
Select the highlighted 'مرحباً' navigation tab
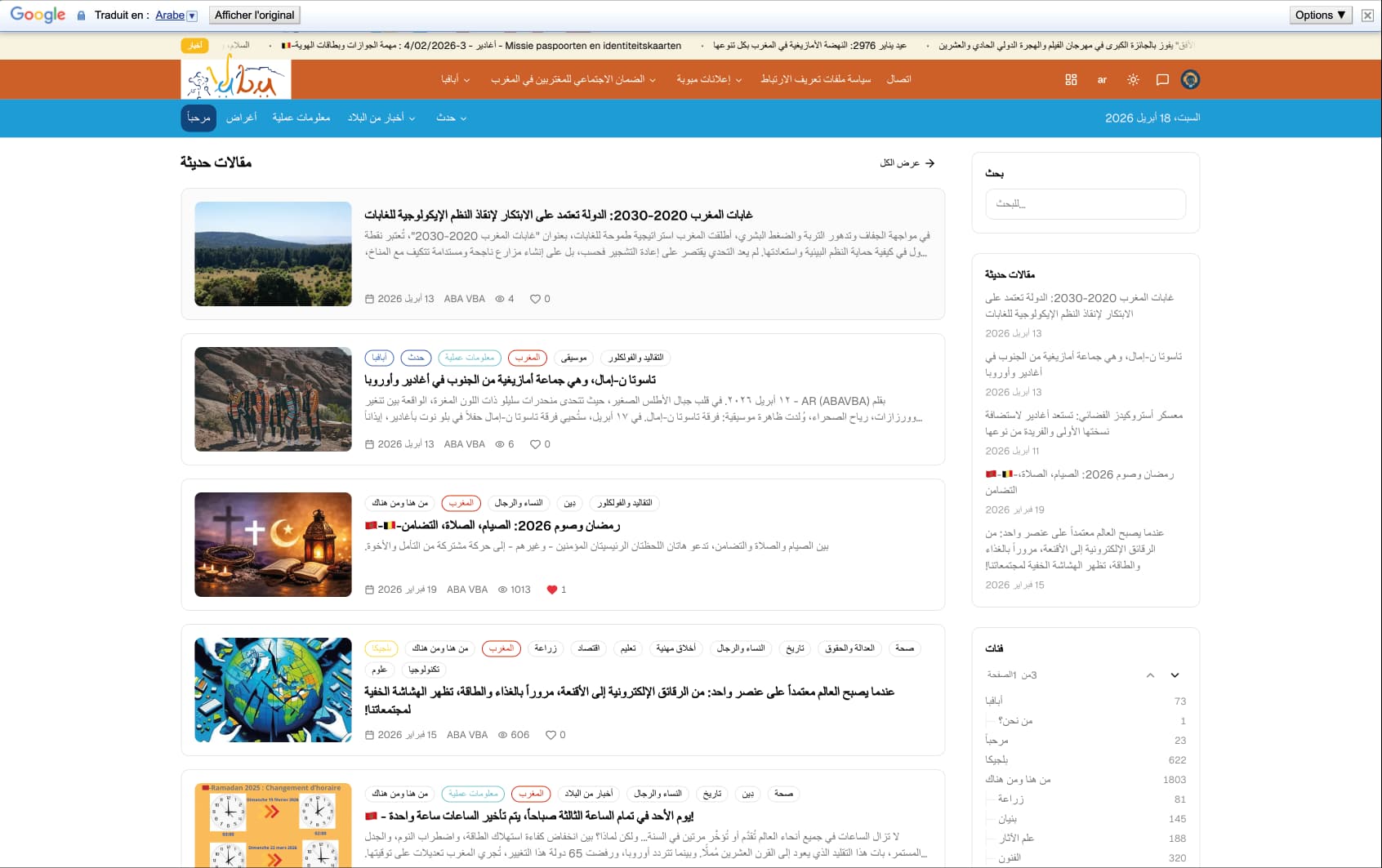[x=197, y=118]
